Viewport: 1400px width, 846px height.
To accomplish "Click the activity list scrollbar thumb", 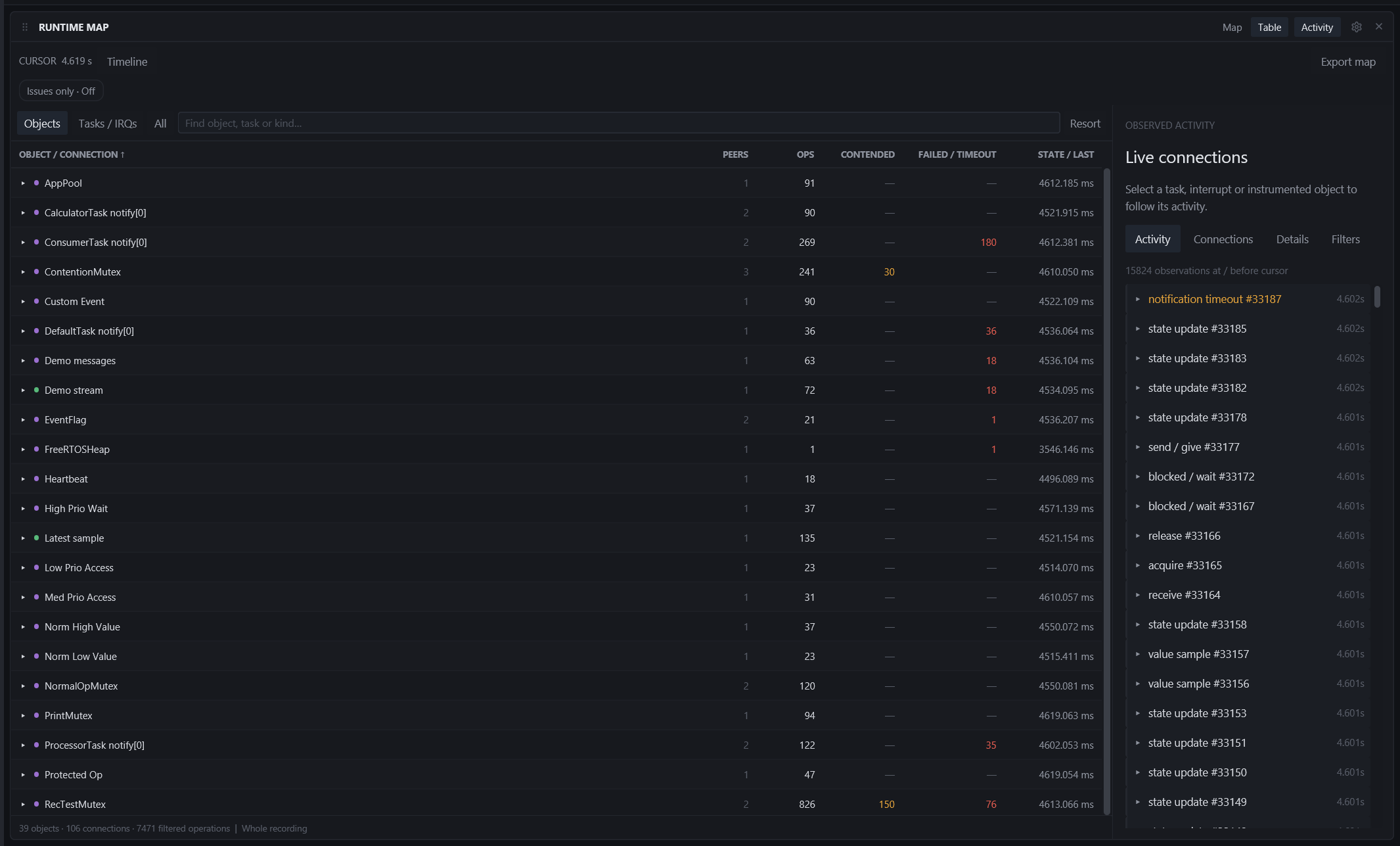I will pyautogui.click(x=1377, y=296).
